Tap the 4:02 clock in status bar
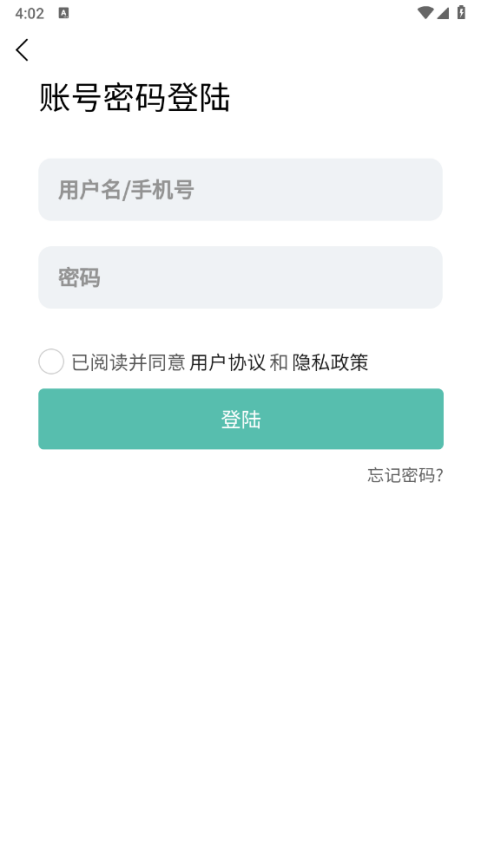Screen dimensions: 480x853 [29, 14]
